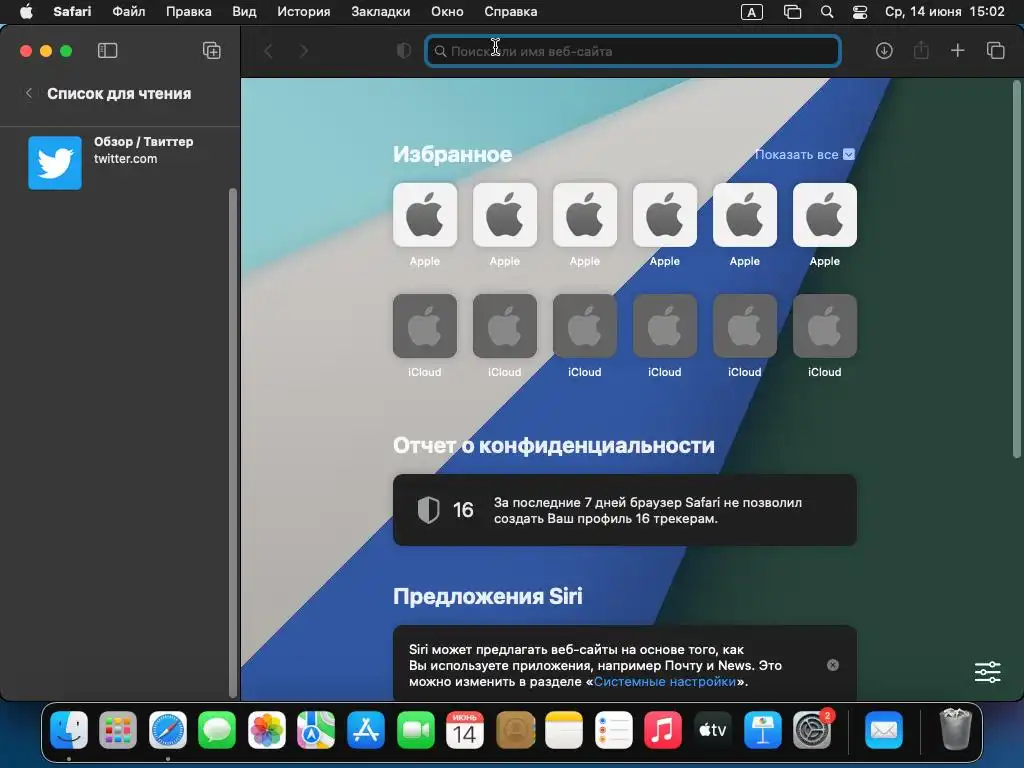Image resolution: width=1024 pixels, height=768 pixels.
Task: Open the Правка menu
Action: pyautogui.click(x=189, y=12)
